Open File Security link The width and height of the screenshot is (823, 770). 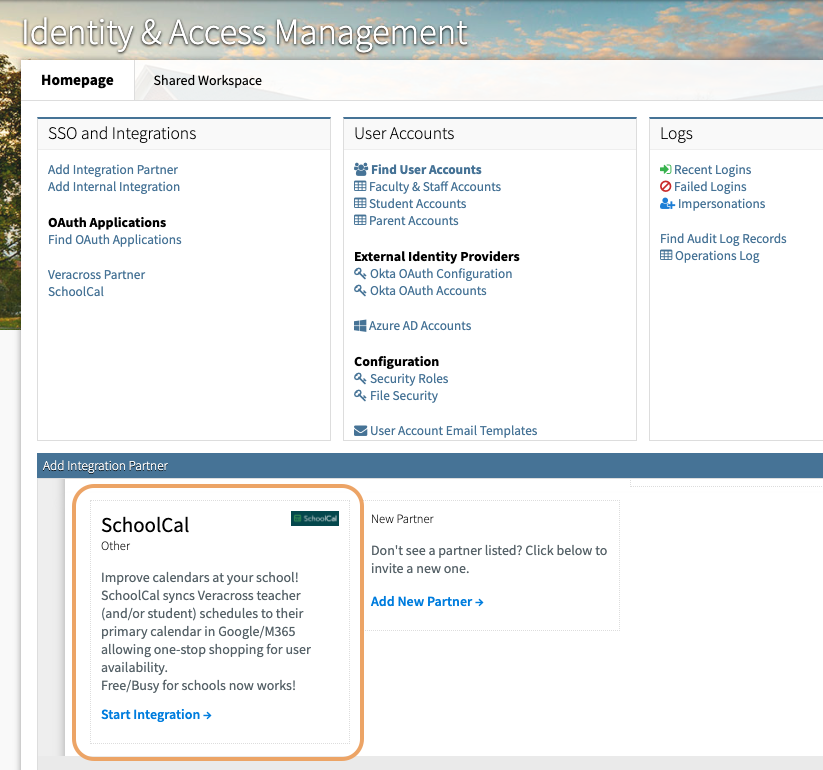(x=404, y=395)
